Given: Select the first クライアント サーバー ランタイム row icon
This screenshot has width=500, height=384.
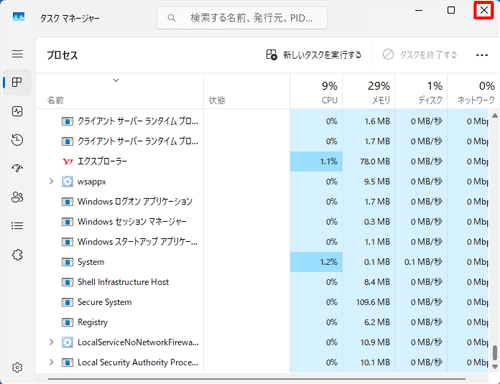Looking at the screenshot, I should point(67,121).
